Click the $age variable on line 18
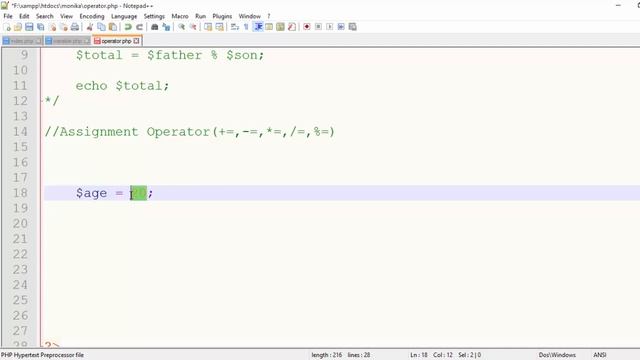Image resolution: width=640 pixels, height=360 pixels. coord(91,193)
